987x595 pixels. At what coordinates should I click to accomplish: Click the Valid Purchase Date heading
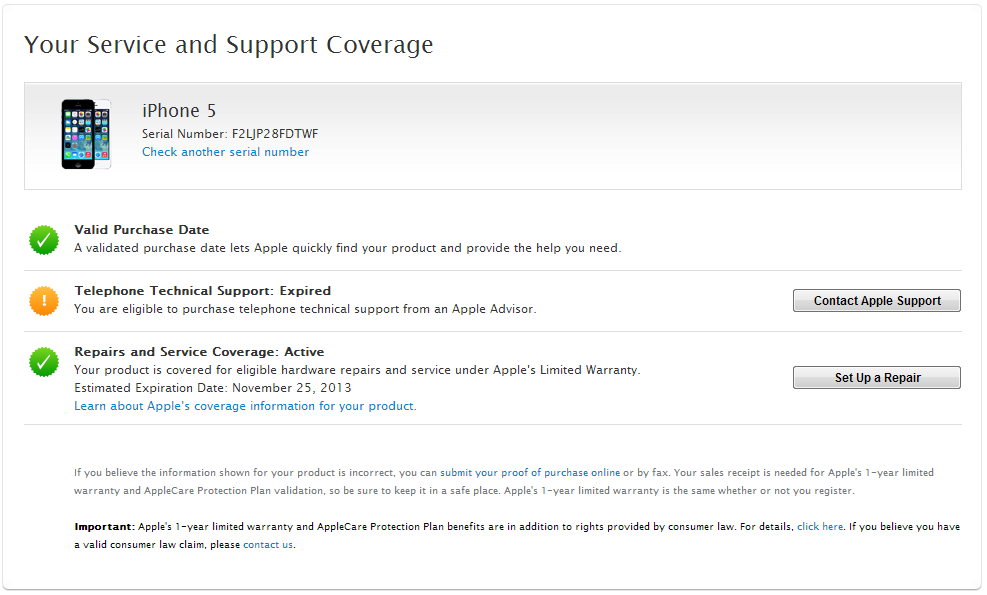[142, 230]
